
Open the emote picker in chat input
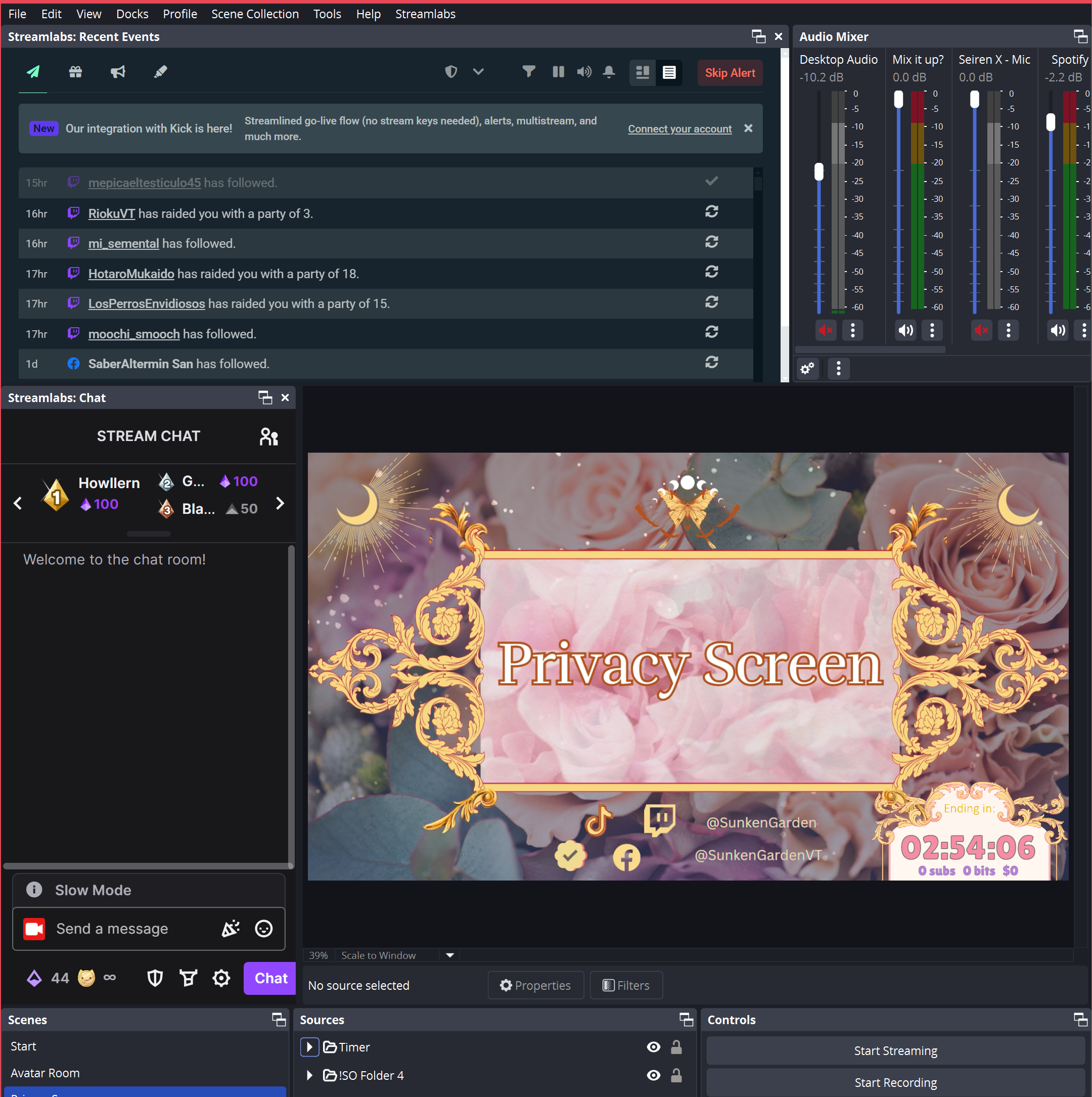coord(263,929)
